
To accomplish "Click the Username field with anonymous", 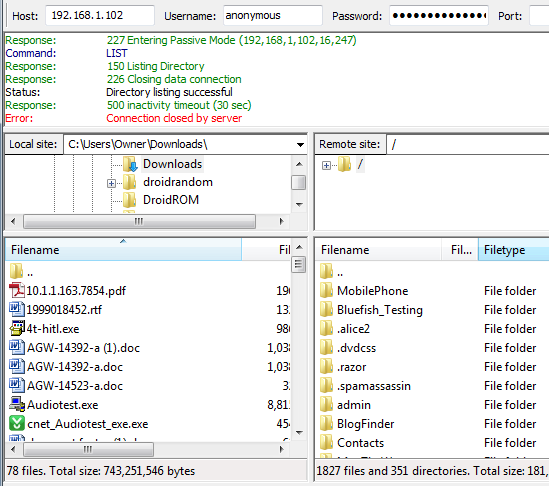I will tap(273, 15).
